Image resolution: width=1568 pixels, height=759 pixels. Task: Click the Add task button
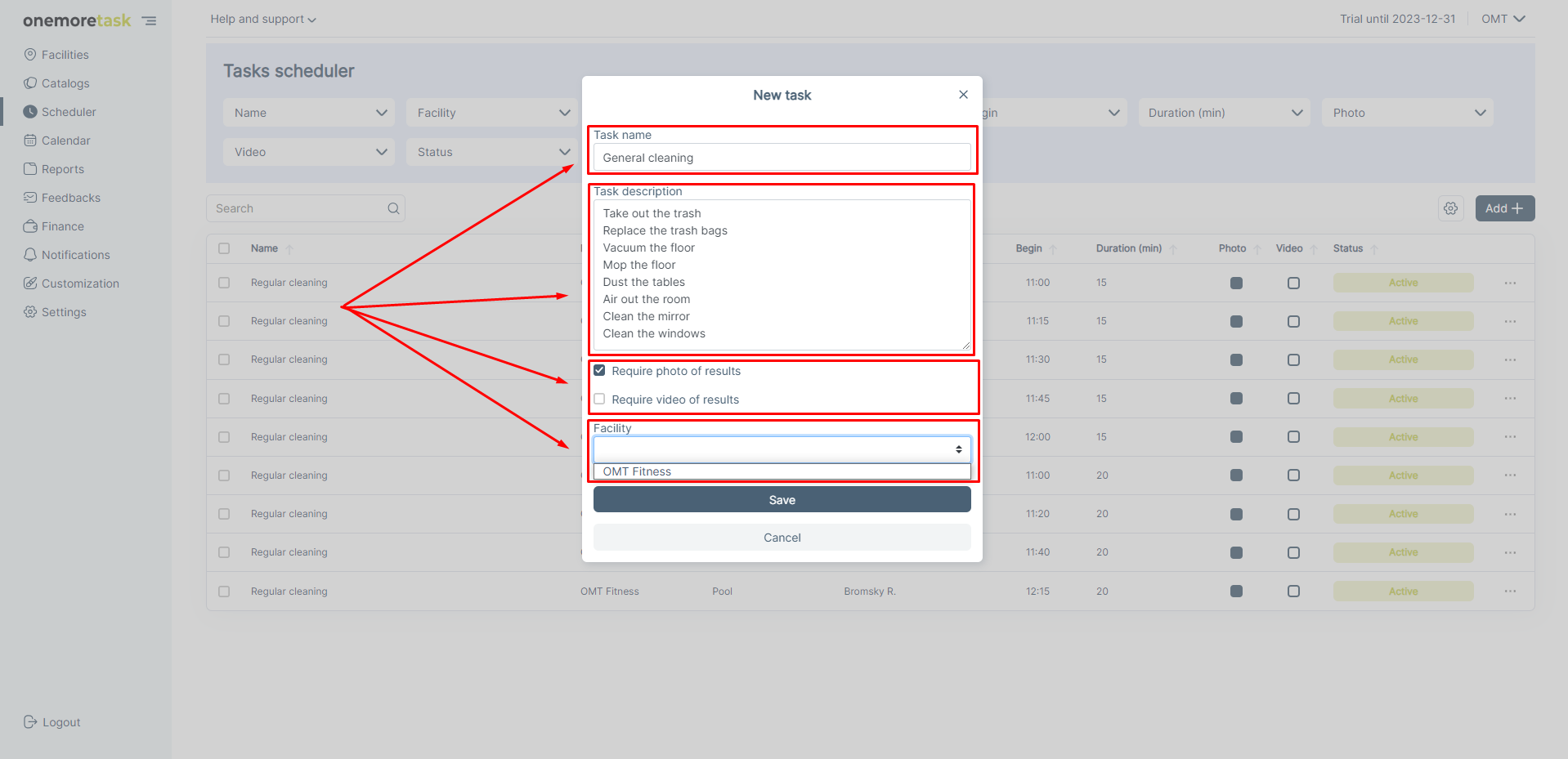pyautogui.click(x=1505, y=208)
